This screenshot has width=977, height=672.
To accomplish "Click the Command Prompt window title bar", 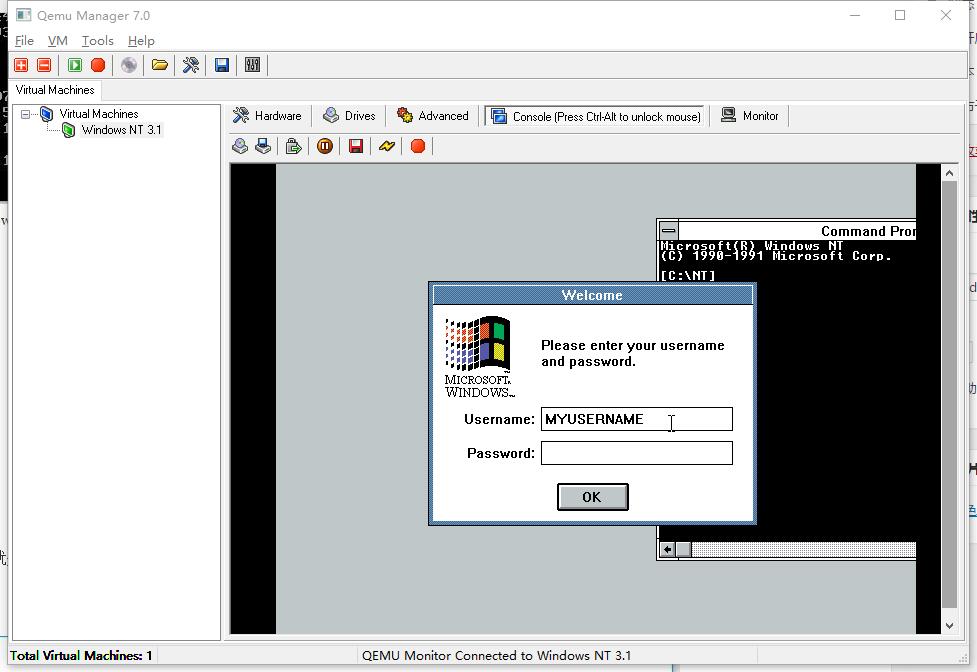I will point(797,230).
